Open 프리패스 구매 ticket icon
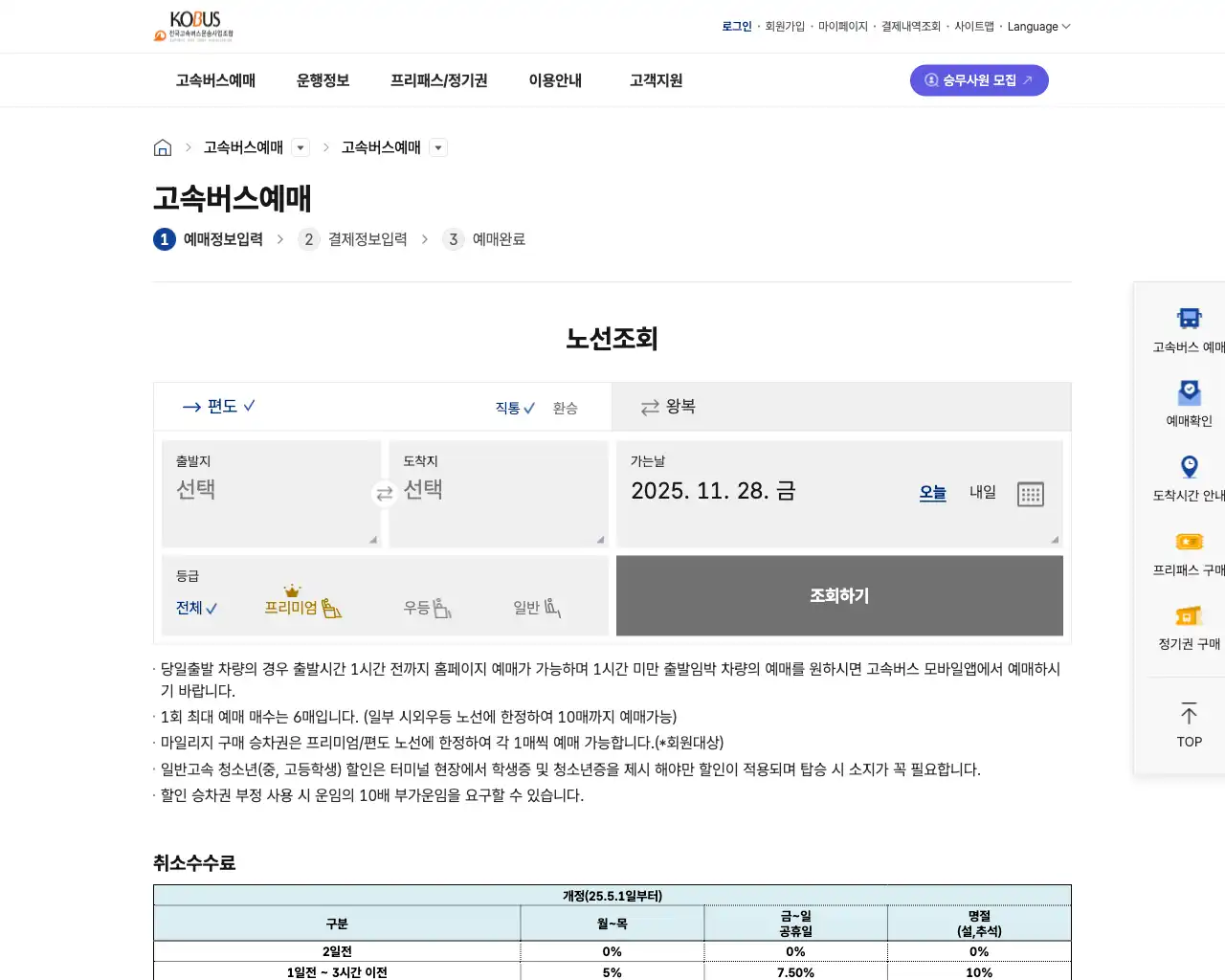Image resolution: width=1225 pixels, height=980 pixels. point(1189,542)
